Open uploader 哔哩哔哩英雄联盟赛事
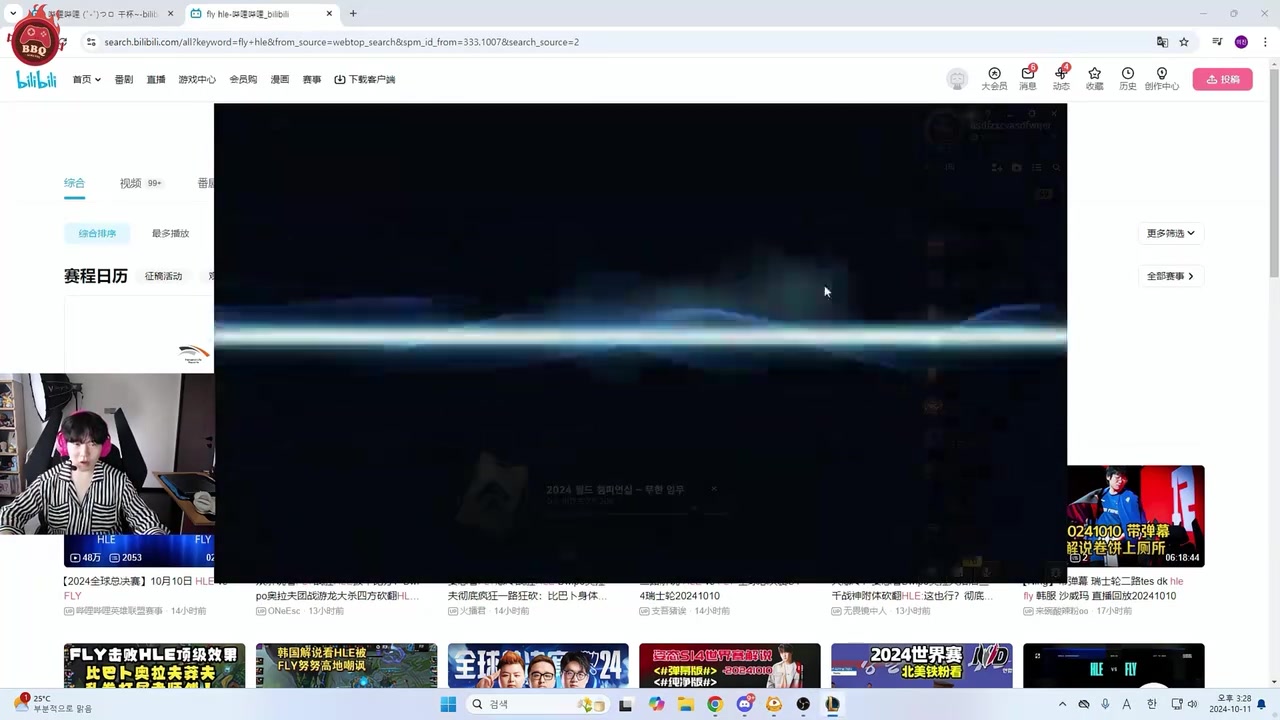This screenshot has width=1280, height=720. (x=114, y=610)
